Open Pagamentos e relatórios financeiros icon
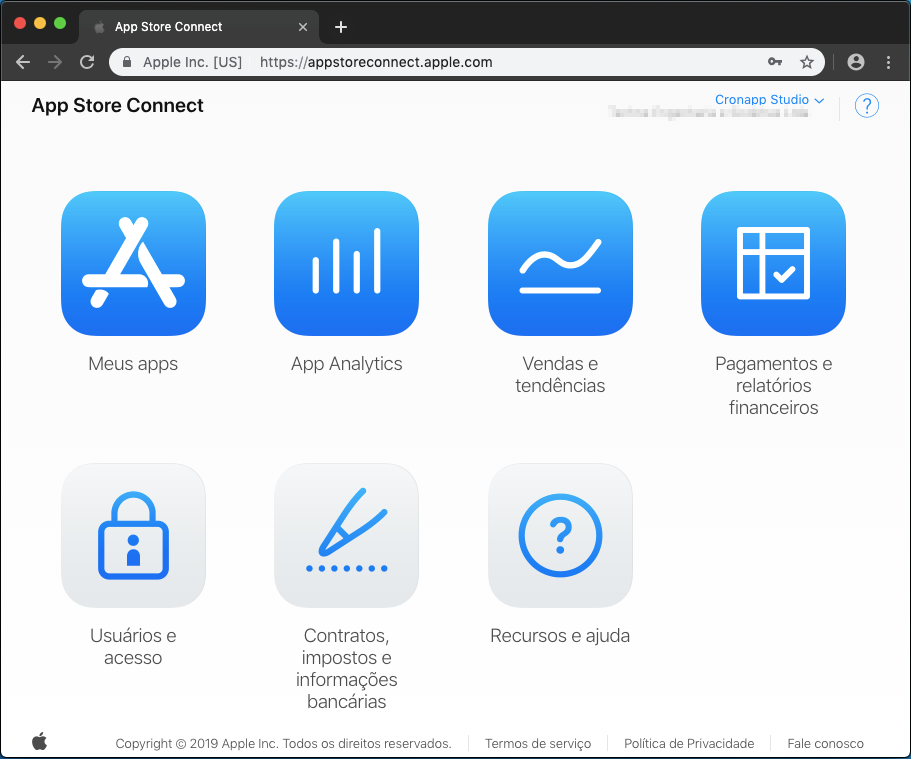Screen dimensions: 911x759 pyautogui.click(x=773, y=263)
